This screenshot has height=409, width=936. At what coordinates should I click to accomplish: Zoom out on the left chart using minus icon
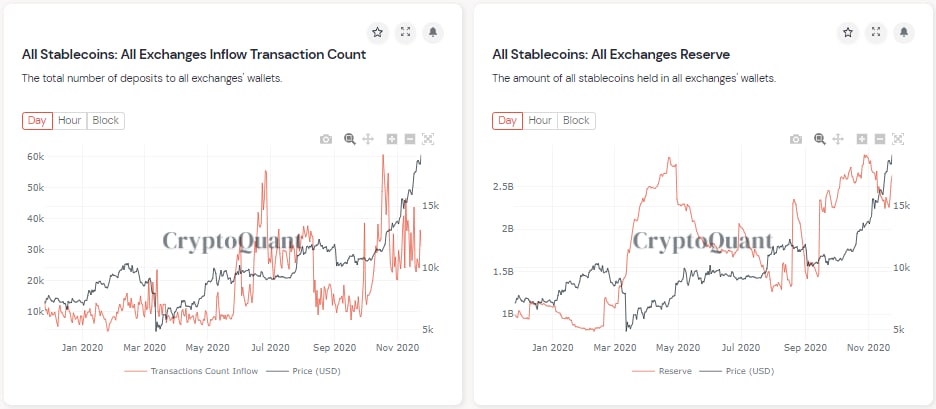409,139
